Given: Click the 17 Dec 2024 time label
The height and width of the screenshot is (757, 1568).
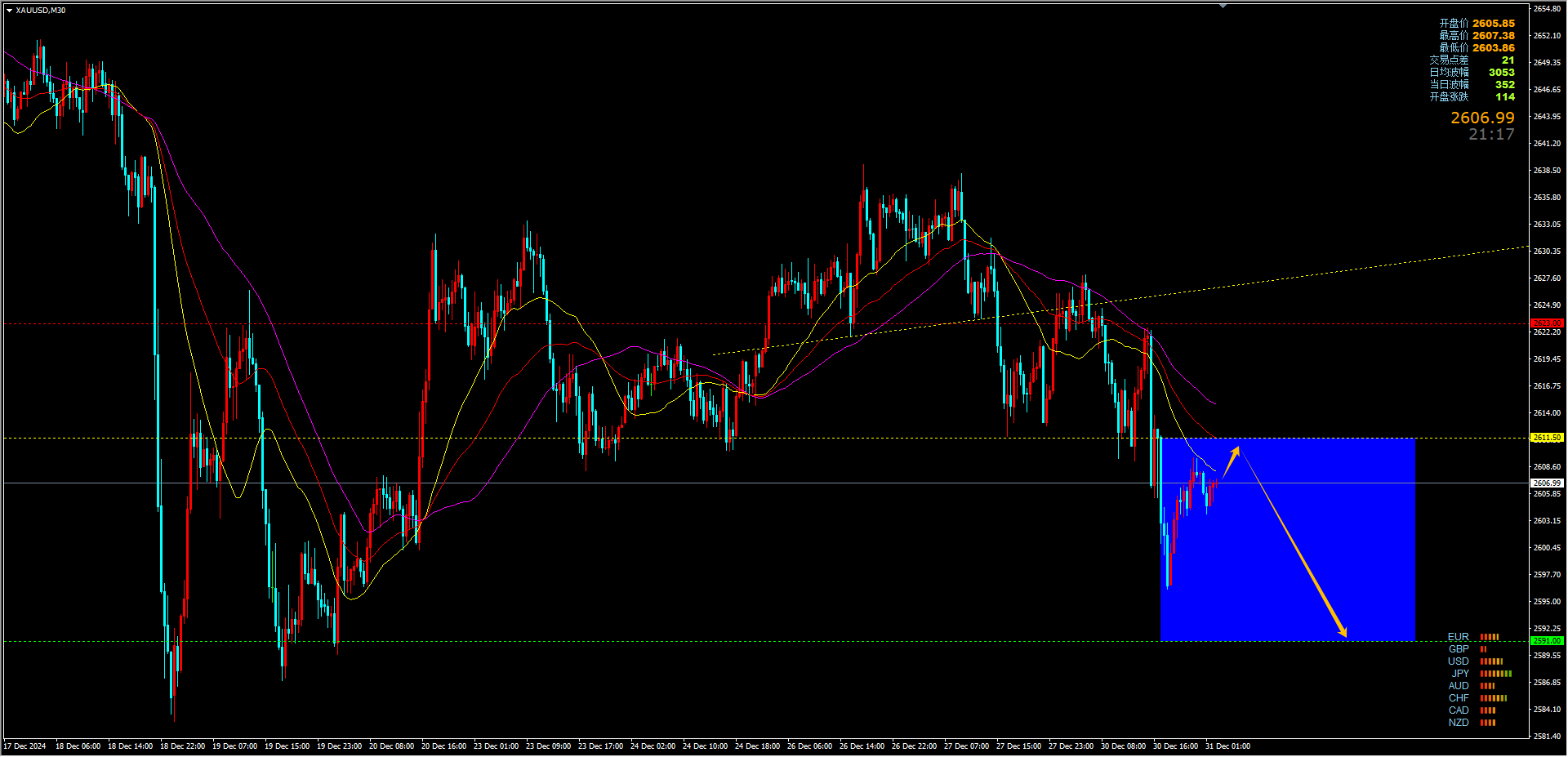Looking at the screenshot, I should tap(25, 746).
